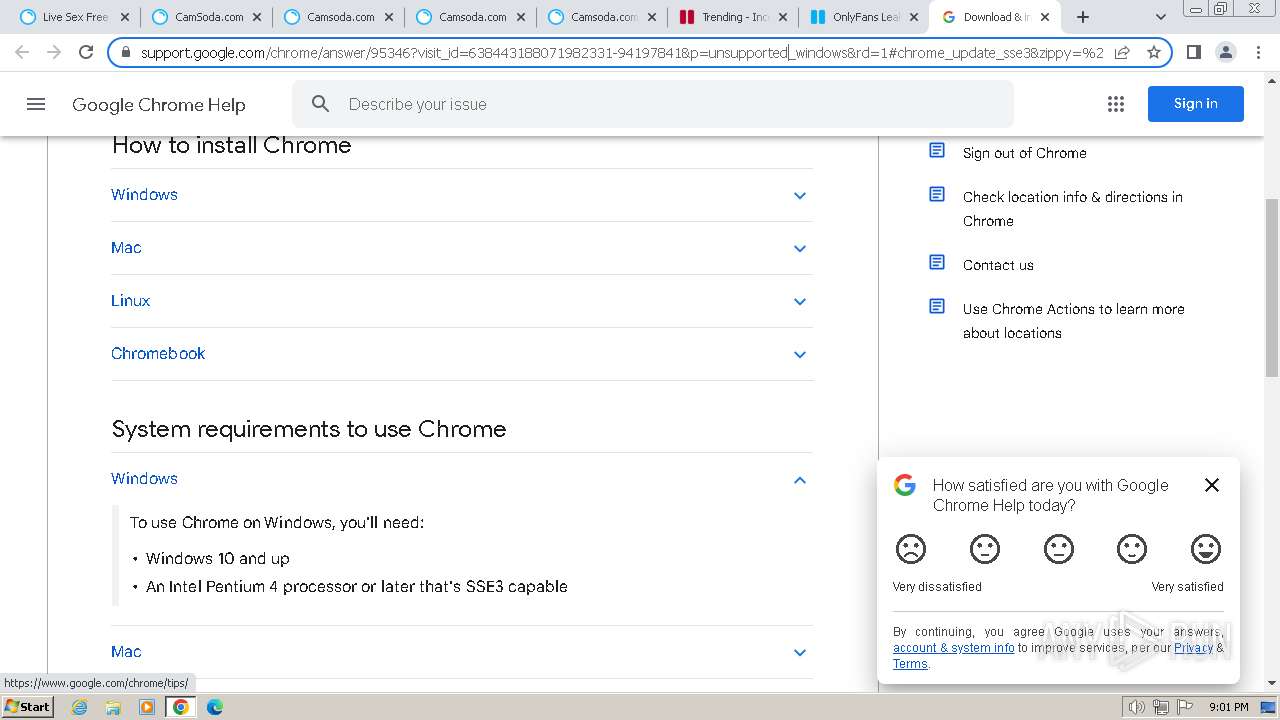Click document icon beside Sign out of Chrome
Viewport: 1280px width, 720px height.
click(x=937, y=150)
